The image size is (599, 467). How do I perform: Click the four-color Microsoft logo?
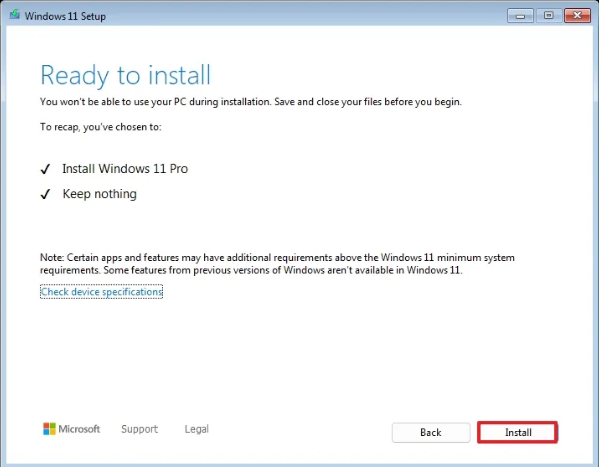pos(49,429)
